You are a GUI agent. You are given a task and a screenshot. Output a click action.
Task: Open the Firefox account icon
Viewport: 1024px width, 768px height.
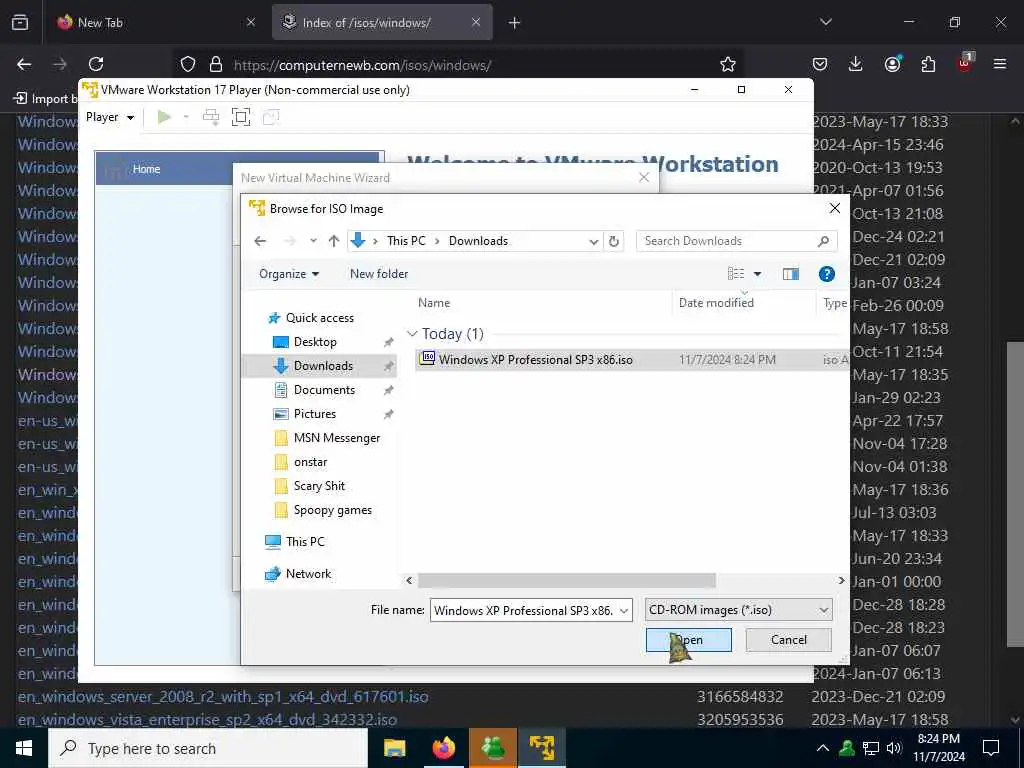point(892,64)
